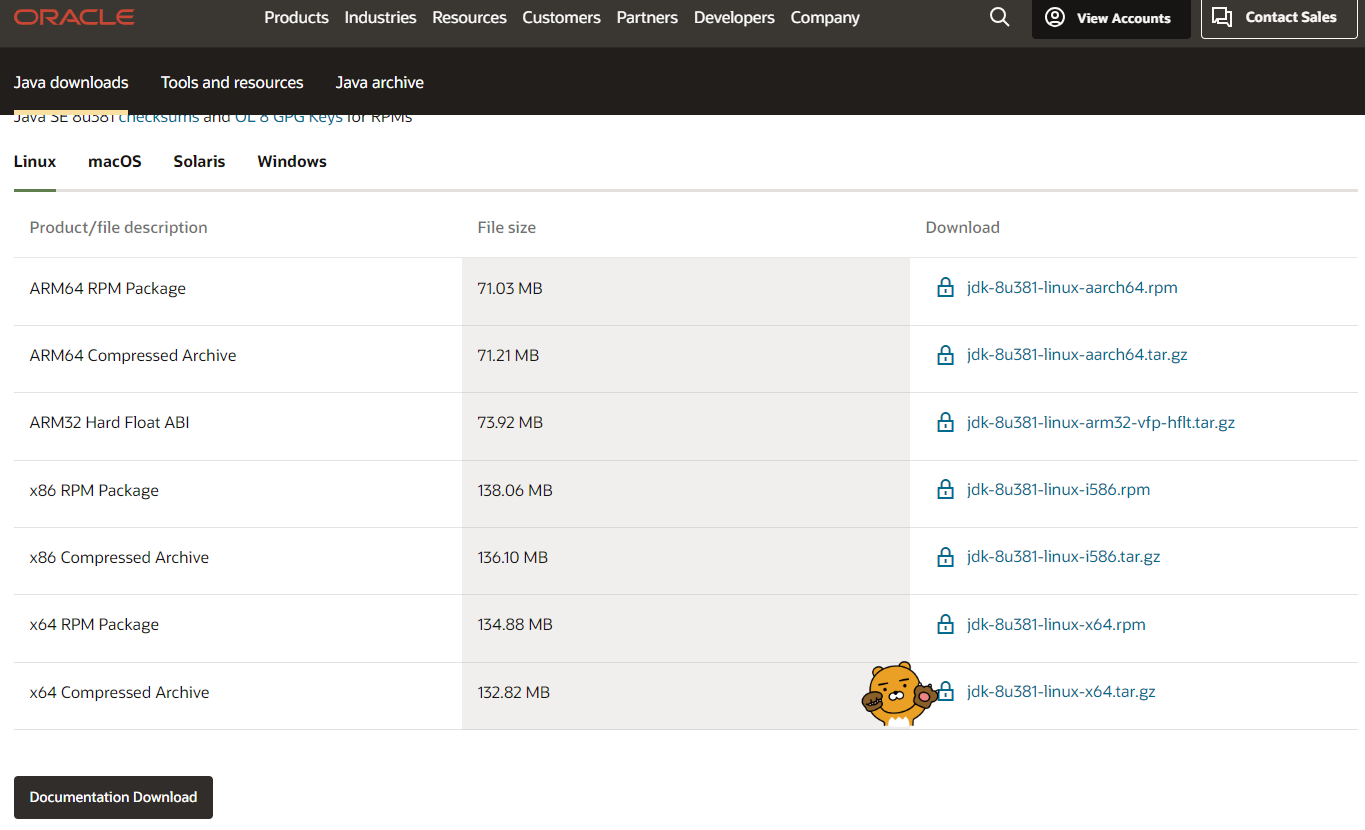
Task: Open the Java archive tab
Action: [x=380, y=82]
